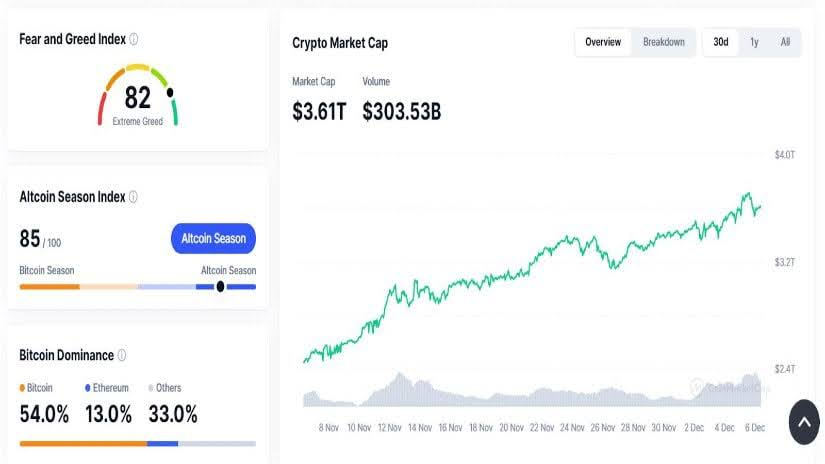Viewport: 825px width, 464px height.
Task: Switch to the Overview tab
Action: click(603, 42)
